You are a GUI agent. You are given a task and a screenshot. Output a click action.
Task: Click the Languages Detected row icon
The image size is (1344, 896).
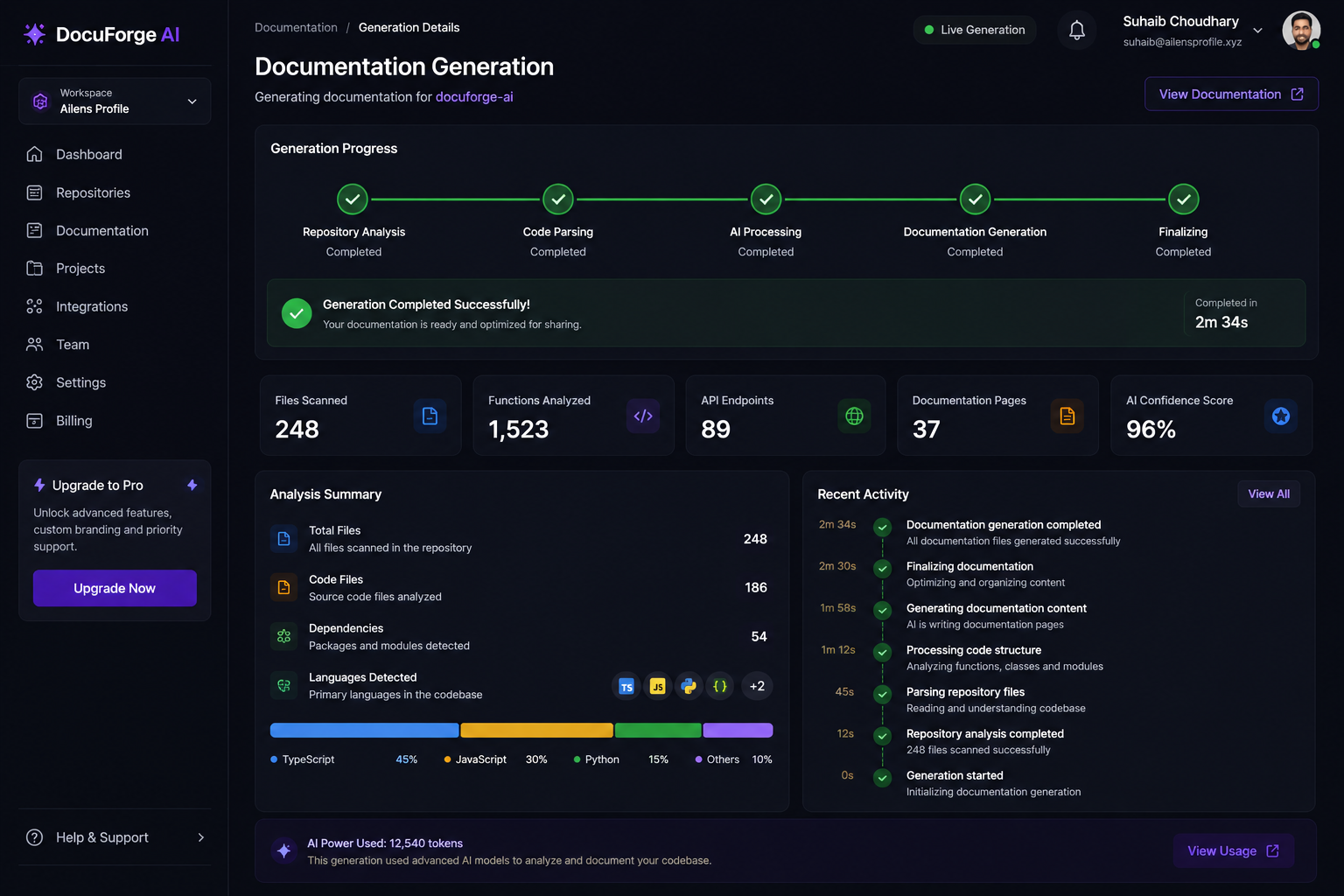(x=283, y=686)
